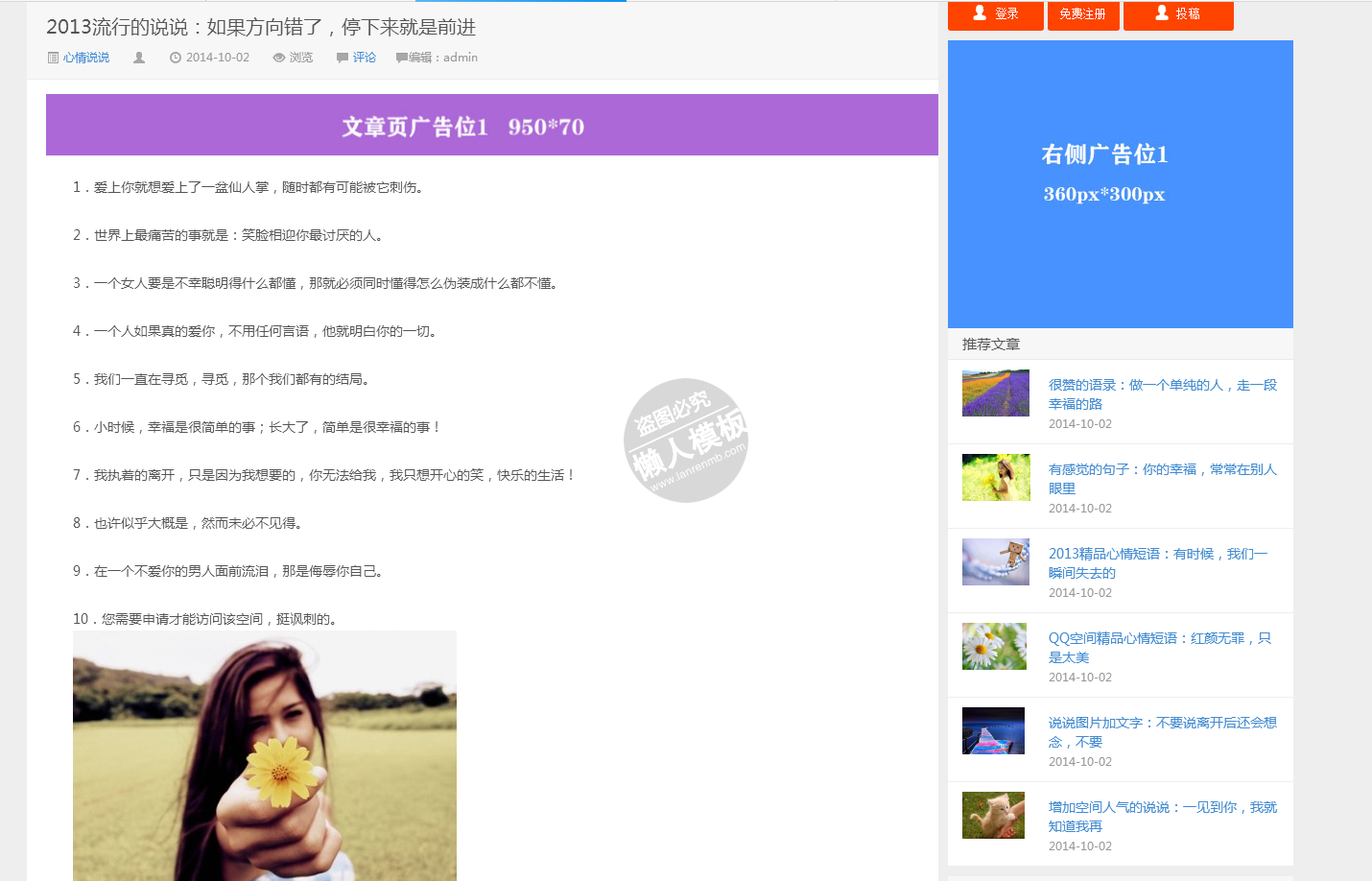Viewport: 1372px width, 881px height.
Task: Open article 很赞的语录：做一个单纯的人
Action: pyautogui.click(x=1163, y=394)
